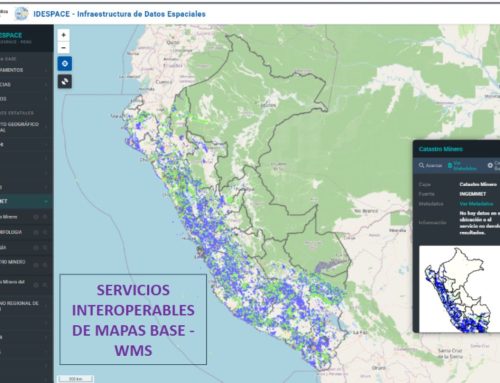Screen dimensions: 500x383
Task: Select the GEOMORFOLOGÍA layer in the sidebar
Action: 11,232
